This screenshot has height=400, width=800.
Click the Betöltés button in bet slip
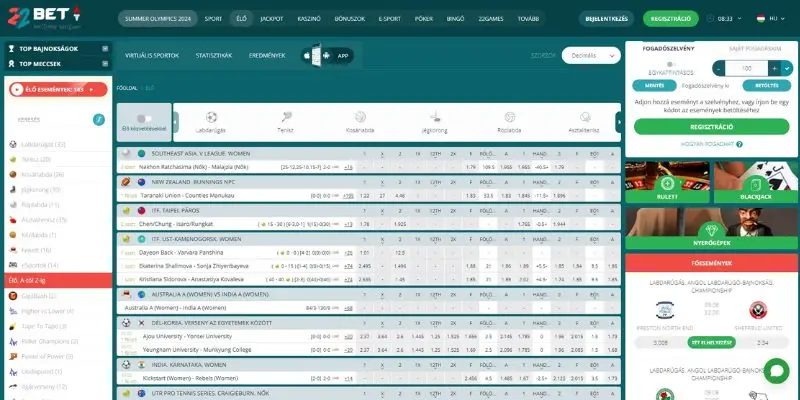[766, 86]
